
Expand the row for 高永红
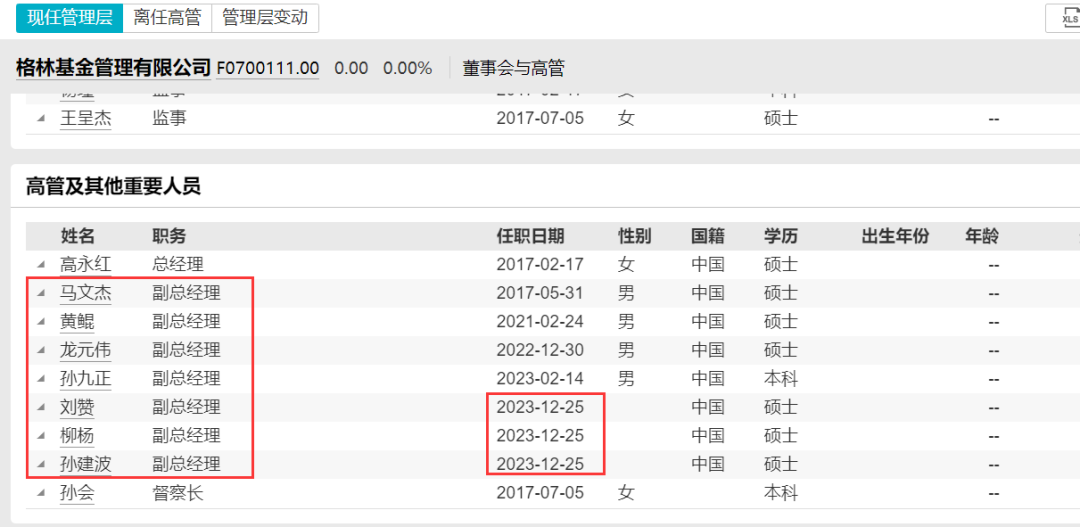[x=41, y=265]
